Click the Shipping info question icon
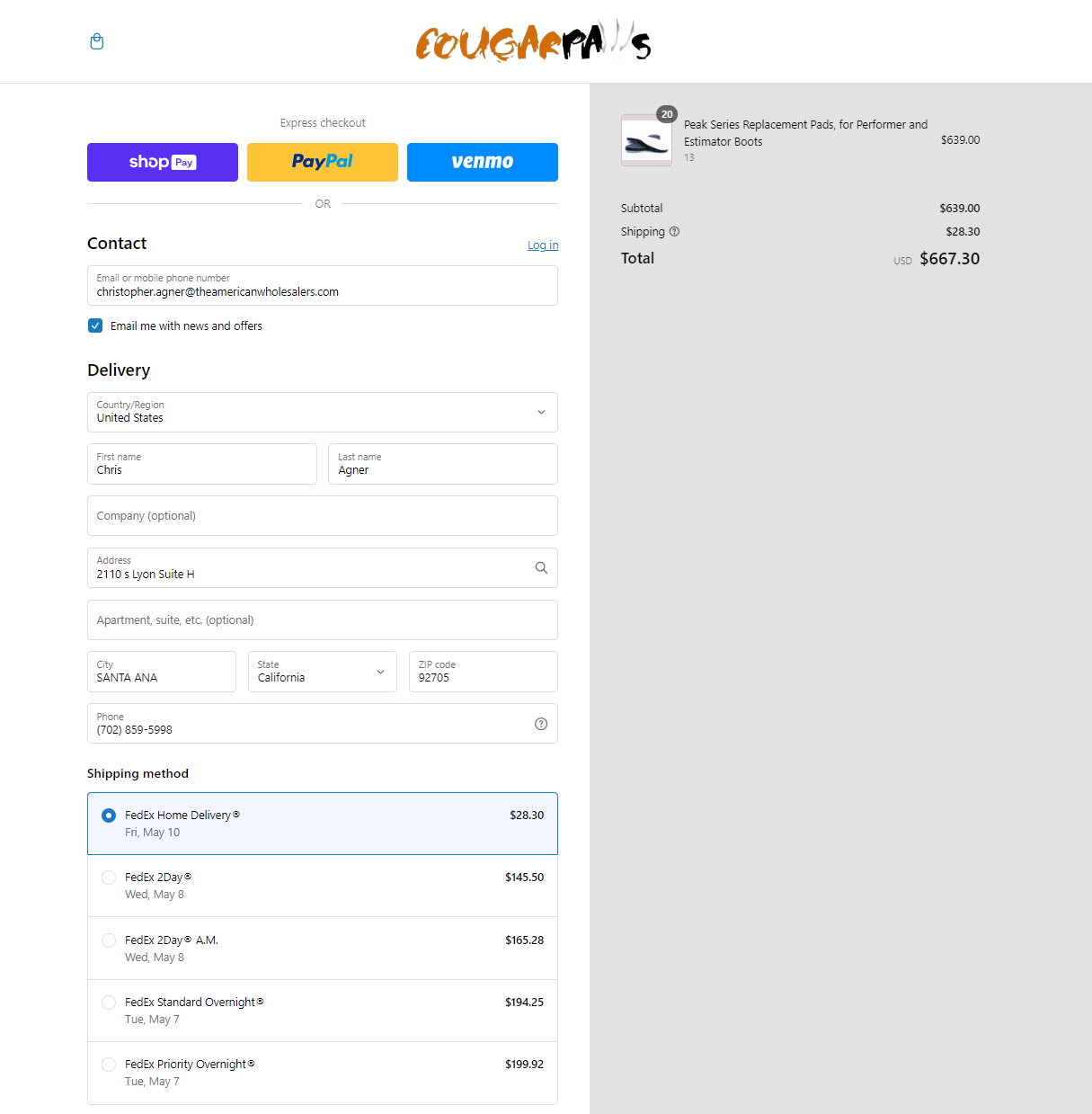Viewport: 1092px width, 1114px height. [674, 231]
